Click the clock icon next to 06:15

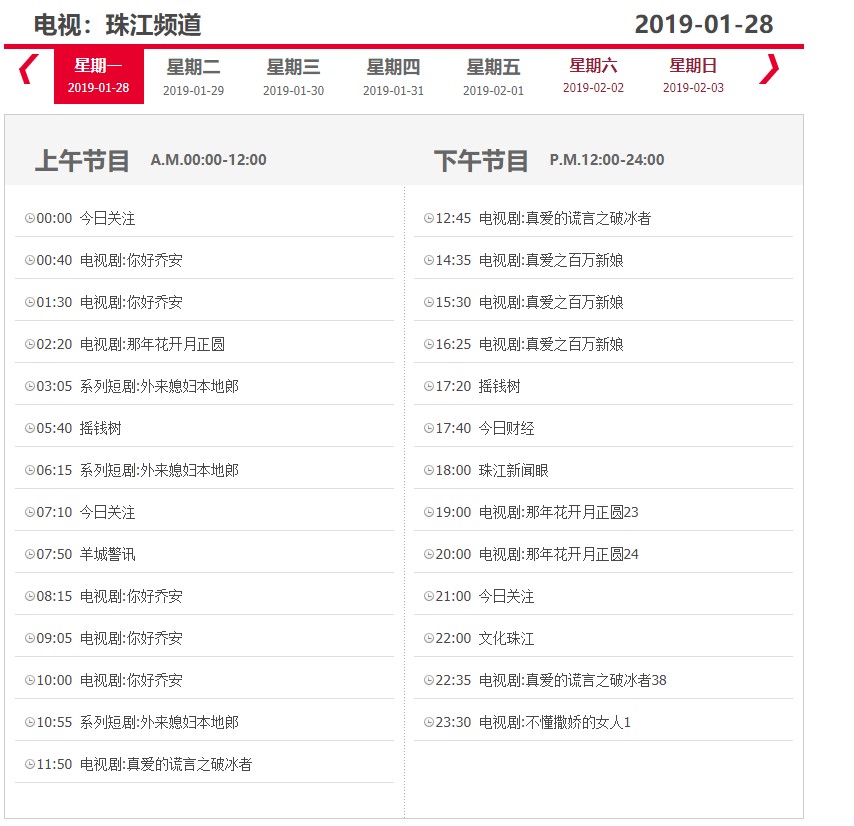pos(30,470)
